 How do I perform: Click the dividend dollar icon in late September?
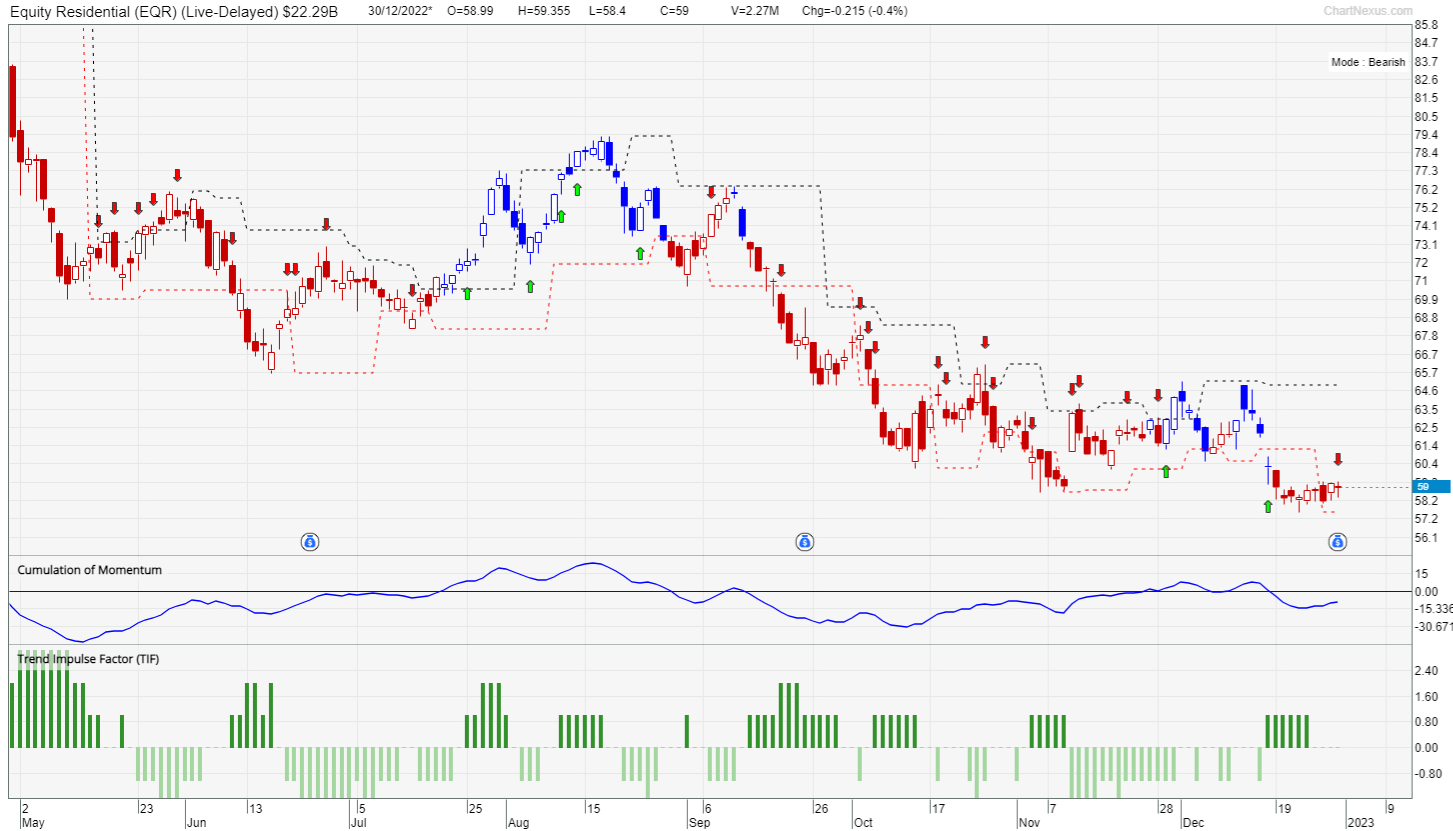tap(804, 542)
